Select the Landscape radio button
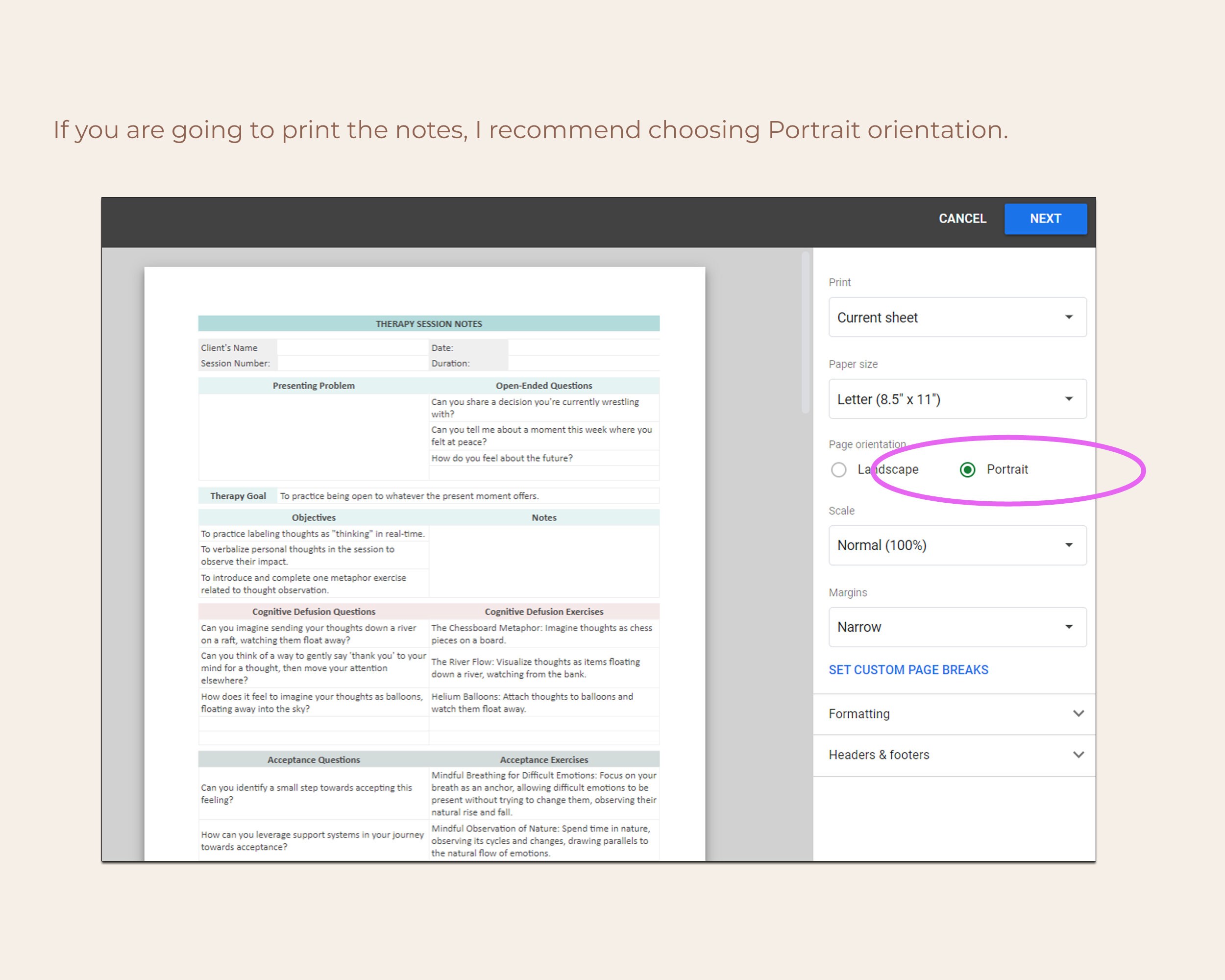1225x980 pixels. (839, 469)
